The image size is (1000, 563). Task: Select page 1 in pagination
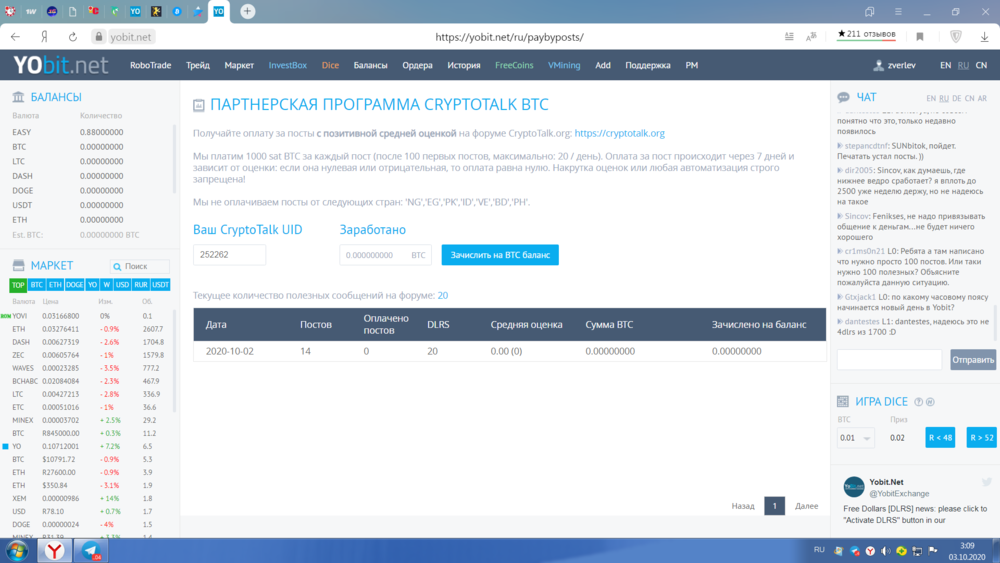tap(774, 506)
